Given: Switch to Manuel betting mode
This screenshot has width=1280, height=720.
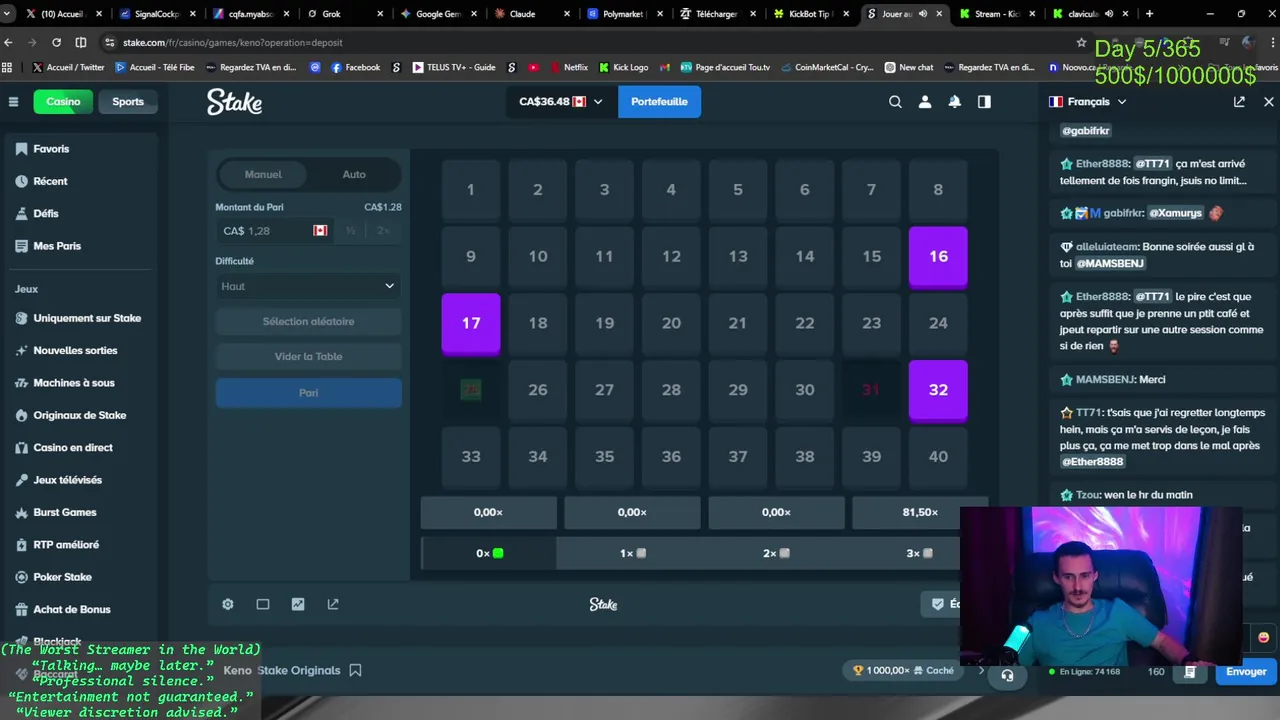Looking at the screenshot, I should [263, 174].
